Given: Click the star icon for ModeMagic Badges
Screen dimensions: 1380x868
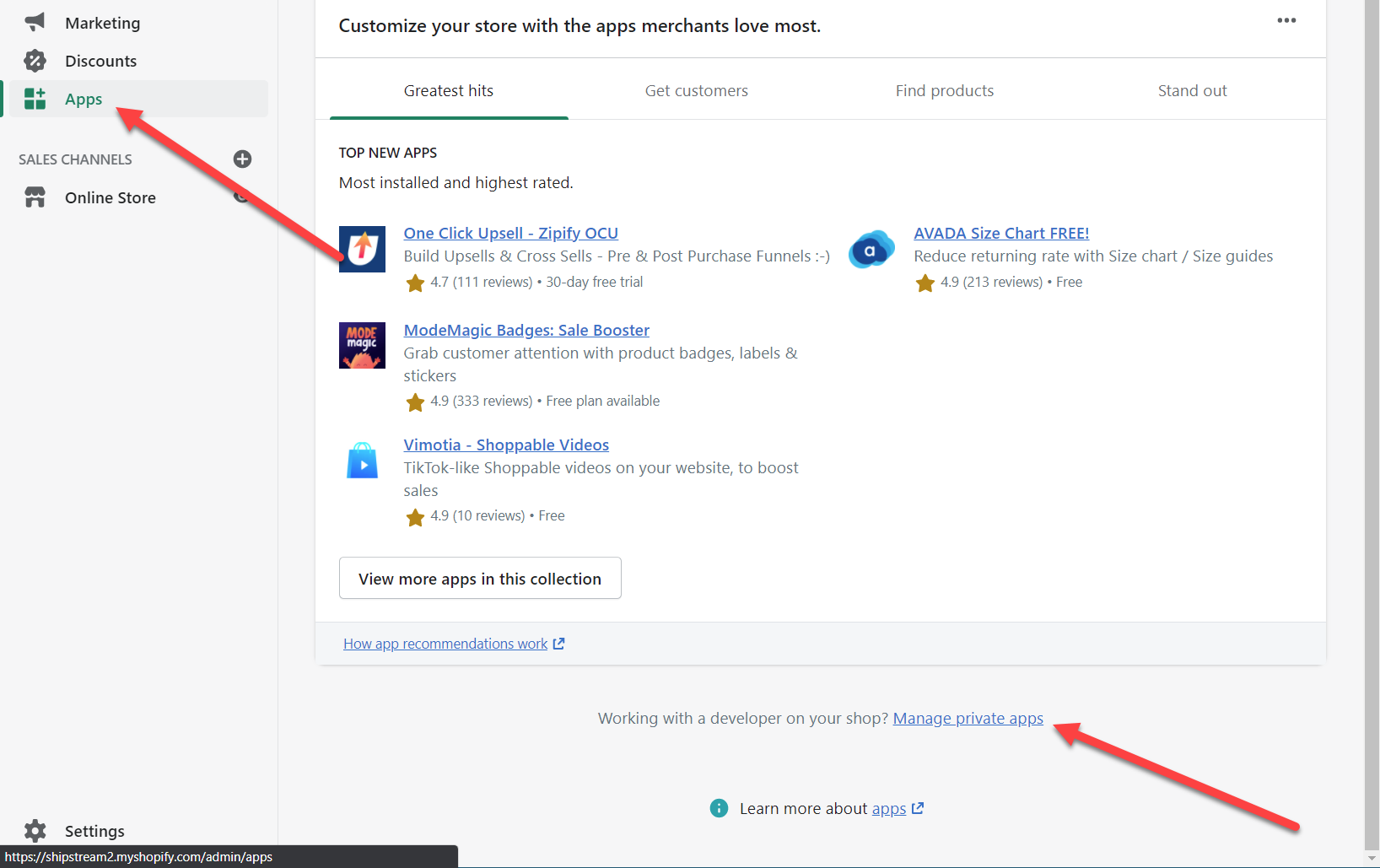Looking at the screenshot, I should (415, 402).
